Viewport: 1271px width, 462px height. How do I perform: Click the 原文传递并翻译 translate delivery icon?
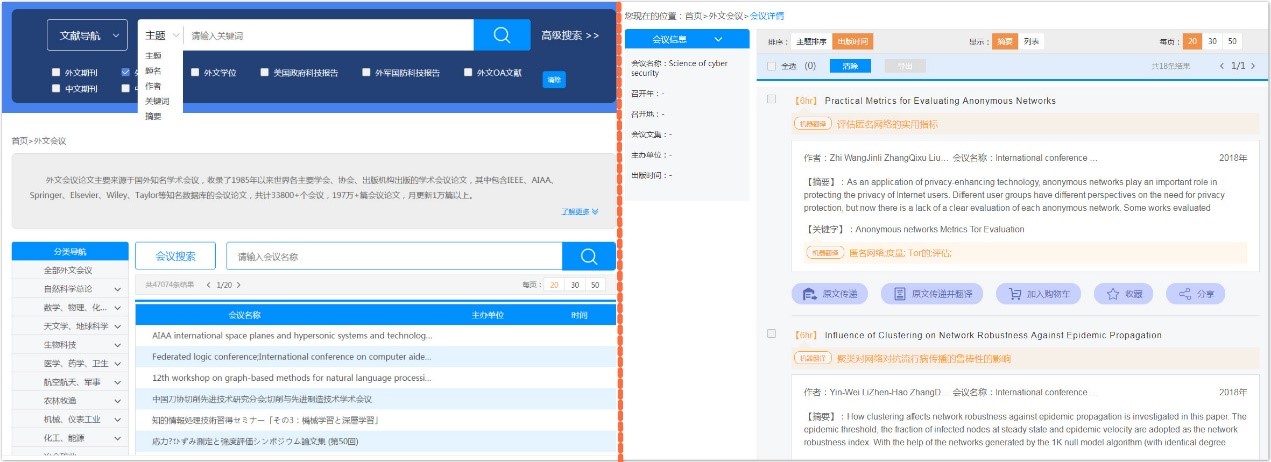pyautogui.click(x=899, y=294)
